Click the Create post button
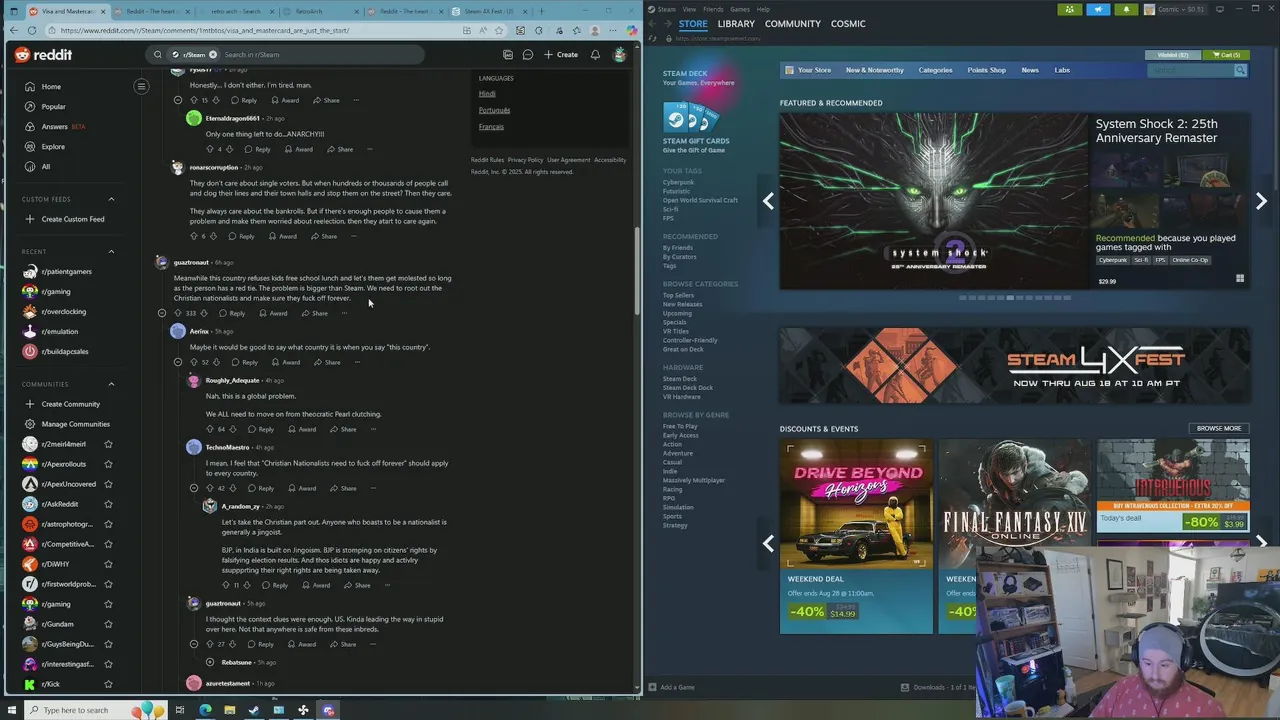This screenshot has height=720, width=1280. click(x=561, y=55)
